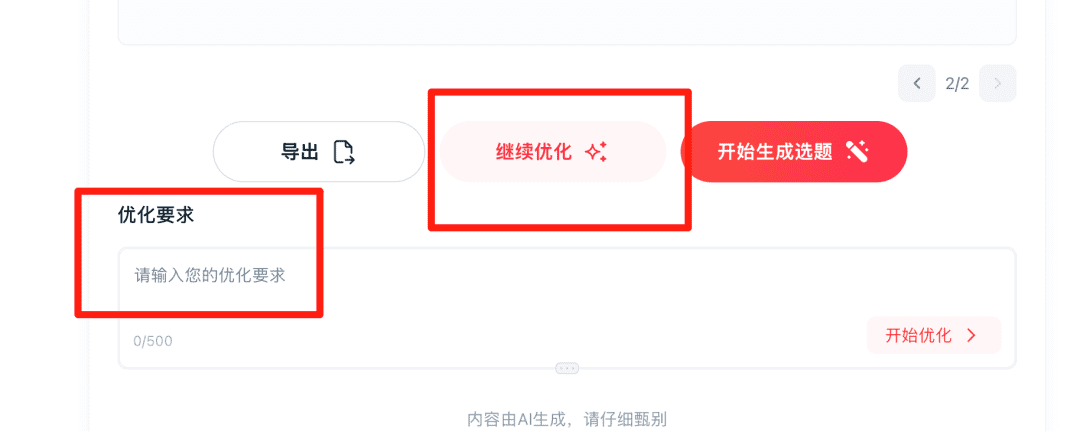This screenshot has height=432, width=1080.
Task: Go to the previous page with left chevron
Action: click(917, 83)
